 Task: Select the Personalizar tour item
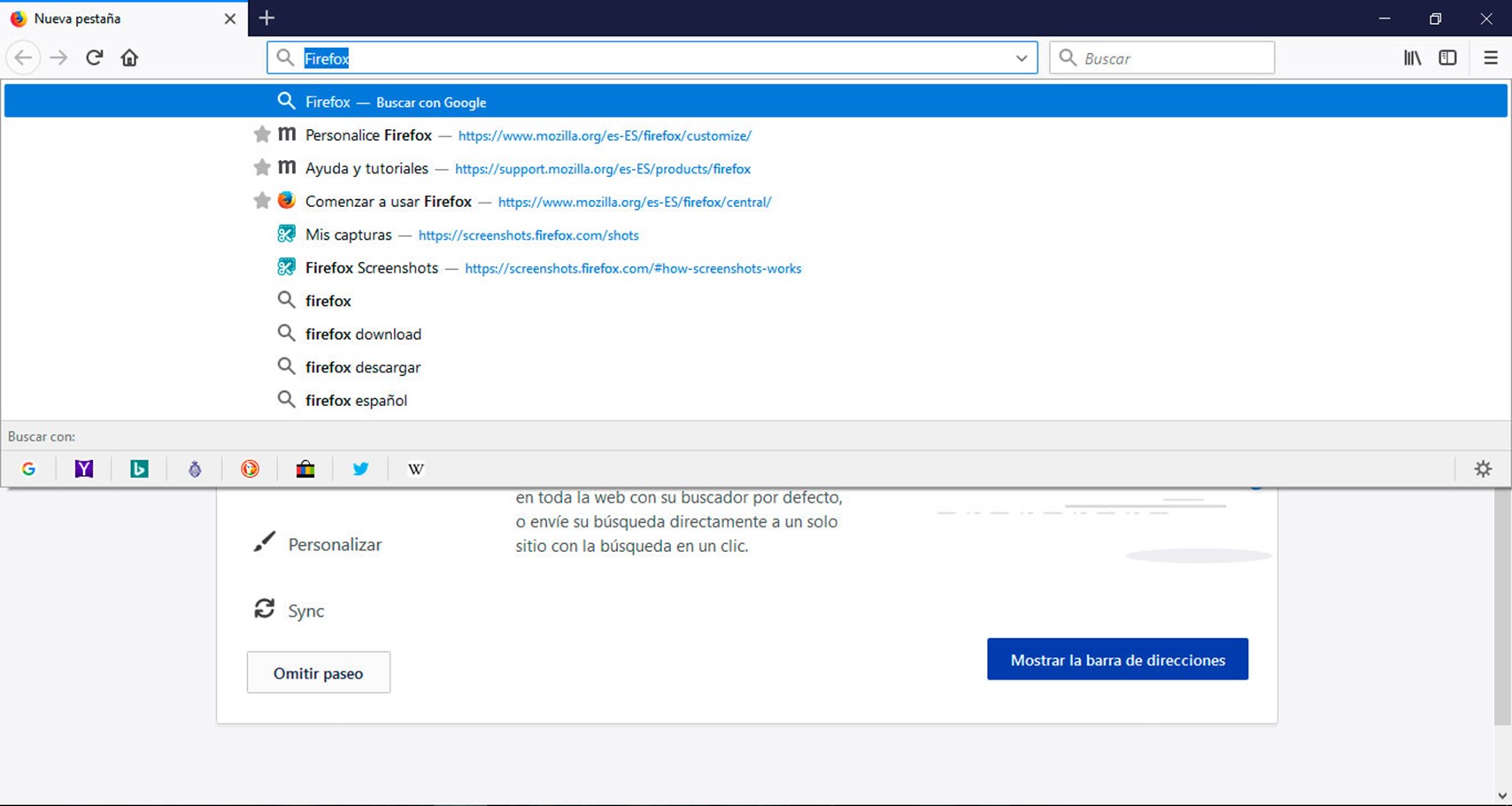pyautogui.click(x=317, y=544)
